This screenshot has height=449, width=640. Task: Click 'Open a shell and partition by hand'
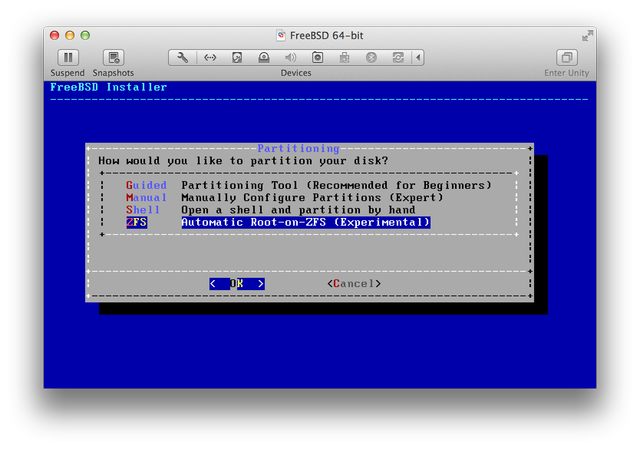click(298, 210)
